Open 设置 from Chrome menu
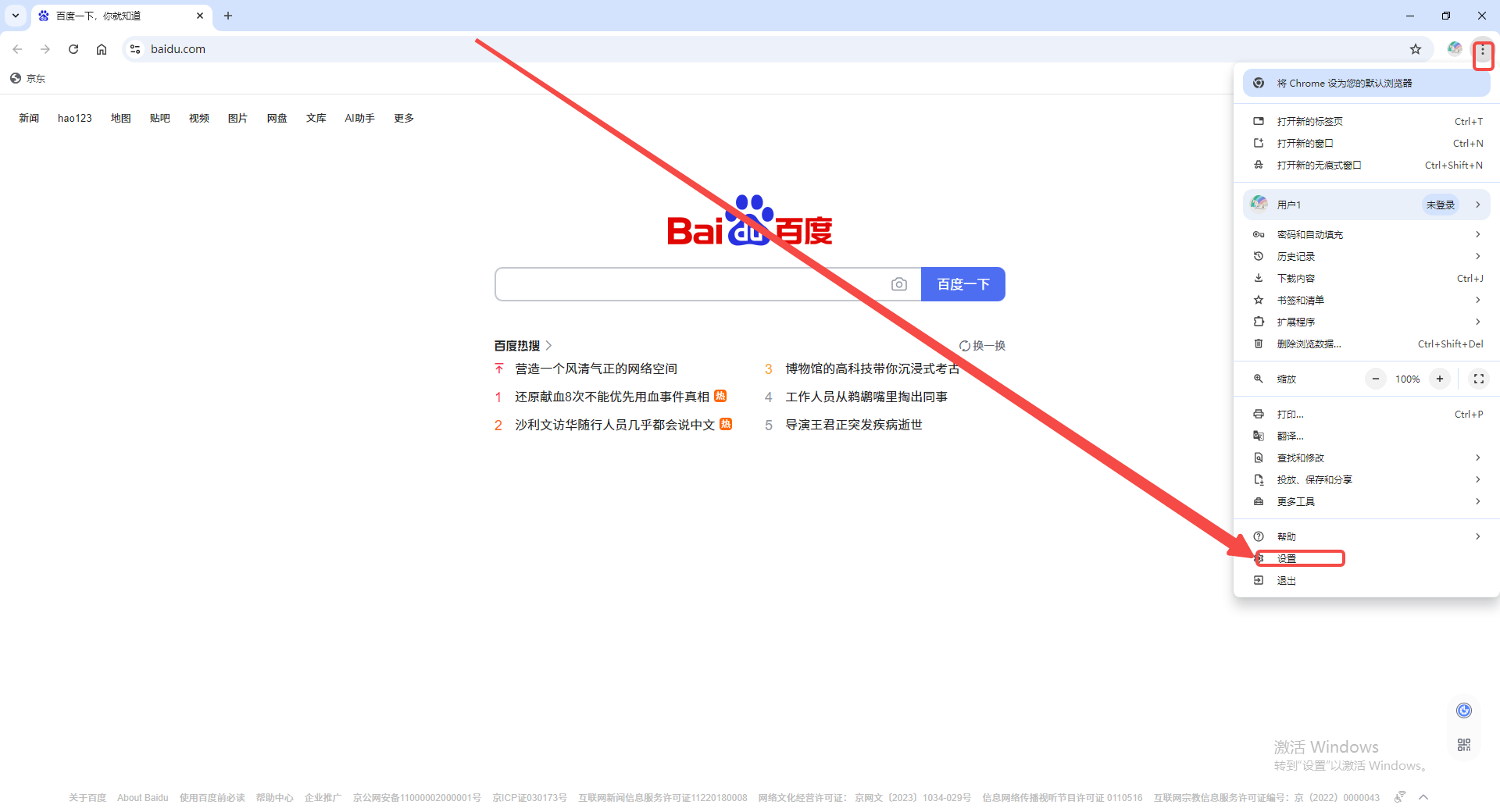1500x812 pixels. [x=1366, y=558]
